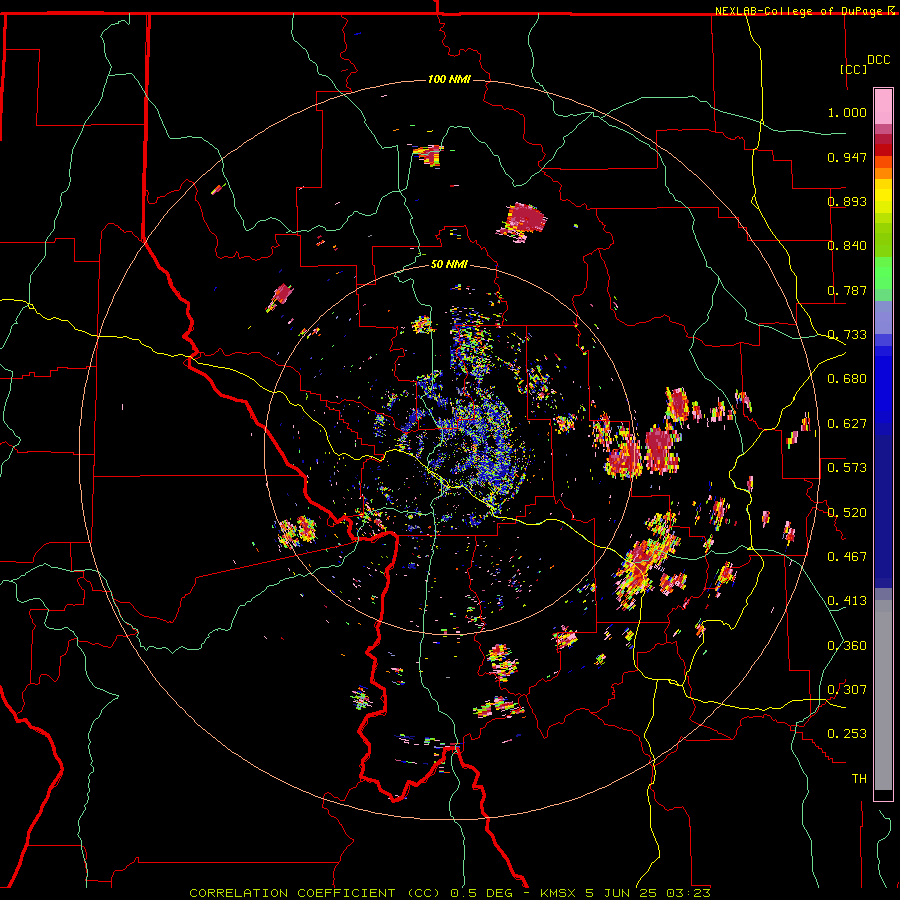
Task: Click the 1.000 scale value
Action: point(847,112)
